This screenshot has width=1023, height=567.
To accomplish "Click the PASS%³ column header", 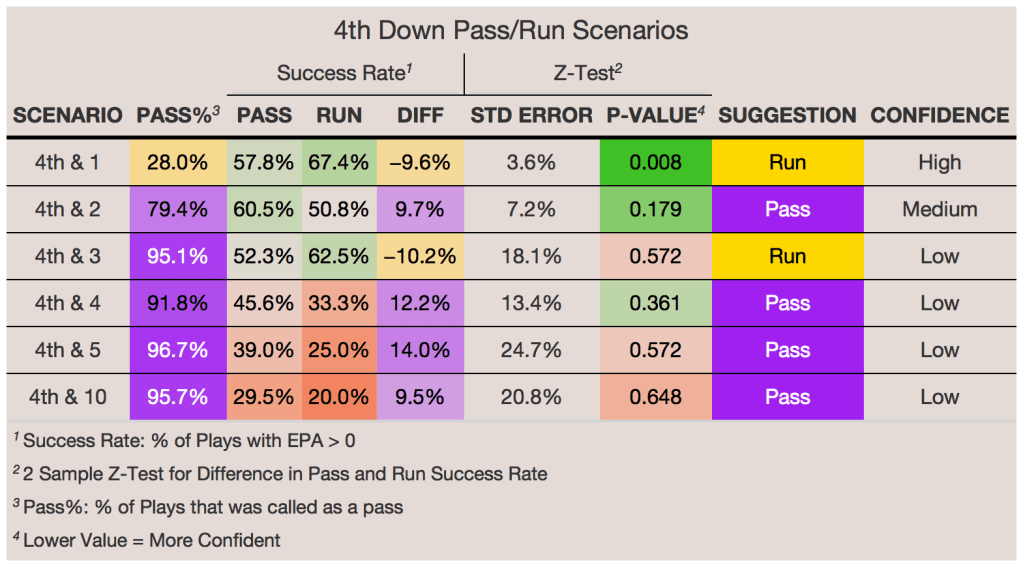I will (x=178, y=116).
